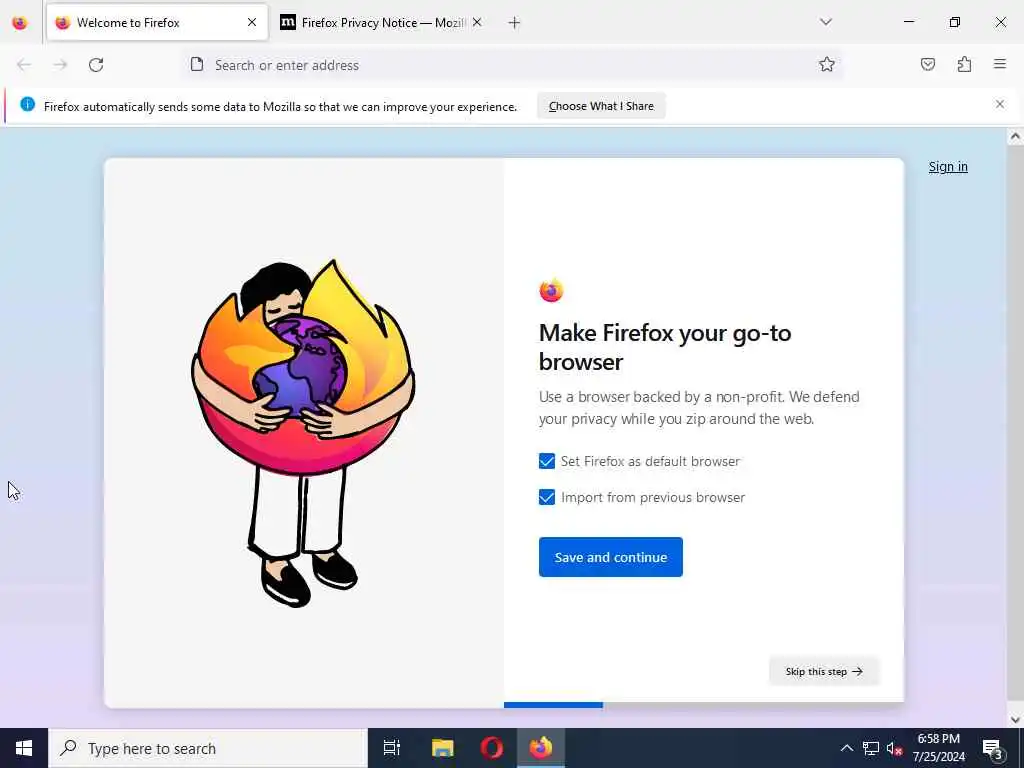Close the Firefox Privacy Notice tab

tap(477, 23)
